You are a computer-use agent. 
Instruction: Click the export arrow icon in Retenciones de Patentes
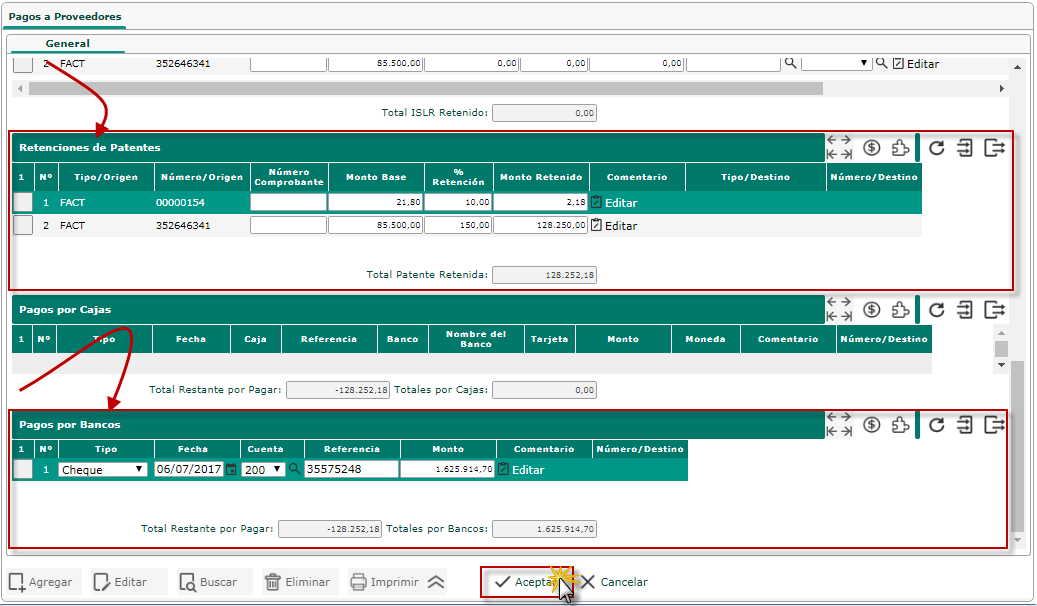coord(994,148)
